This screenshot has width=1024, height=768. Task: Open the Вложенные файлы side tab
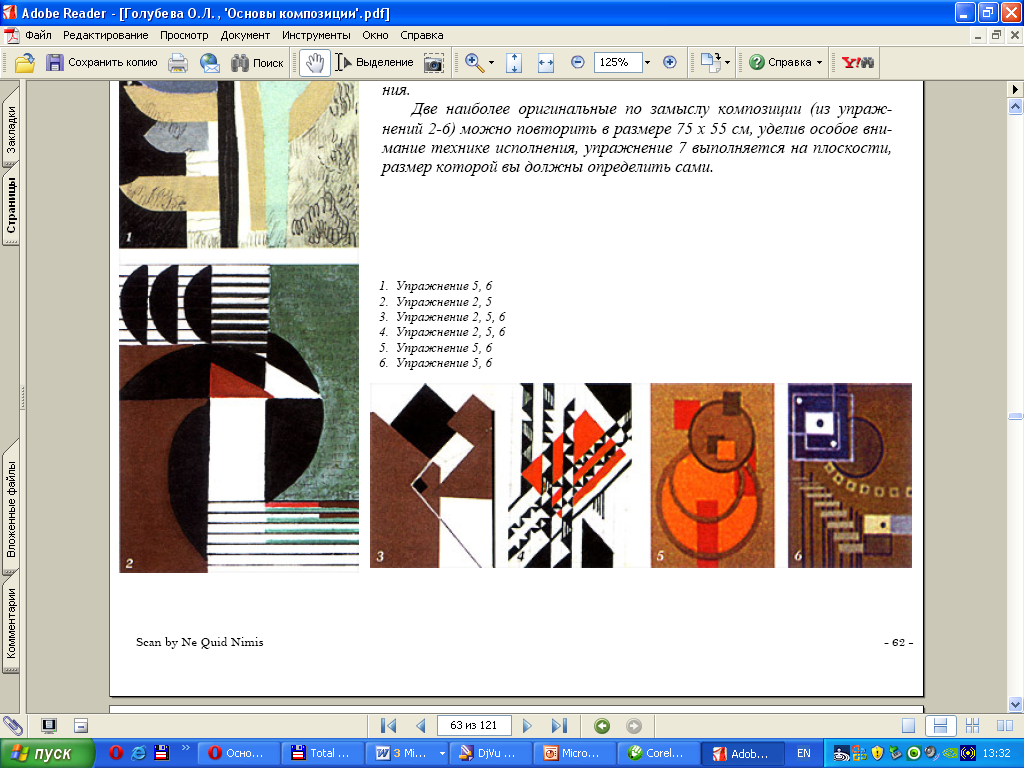coord(10,509)
